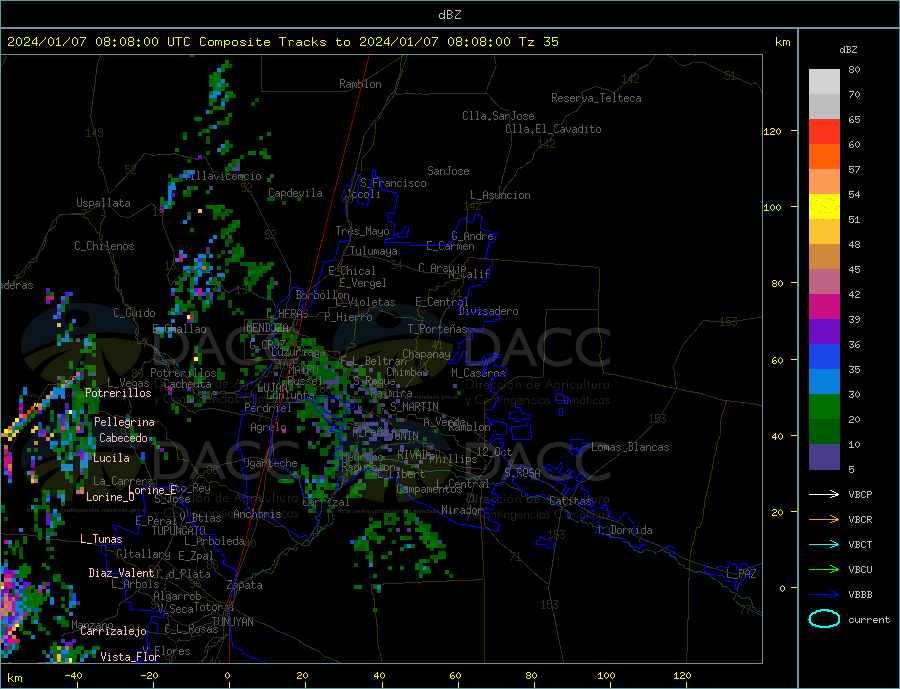This screenshot has height=689, width=900.
Task: Click the 'Vista_Flor' map label
Action: [x=130, y=657]
